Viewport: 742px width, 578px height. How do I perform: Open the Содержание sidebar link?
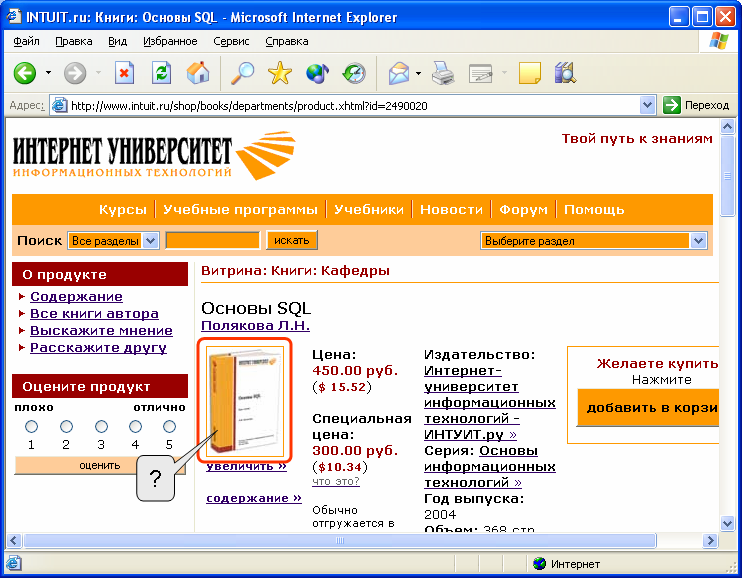coord(76,296)
